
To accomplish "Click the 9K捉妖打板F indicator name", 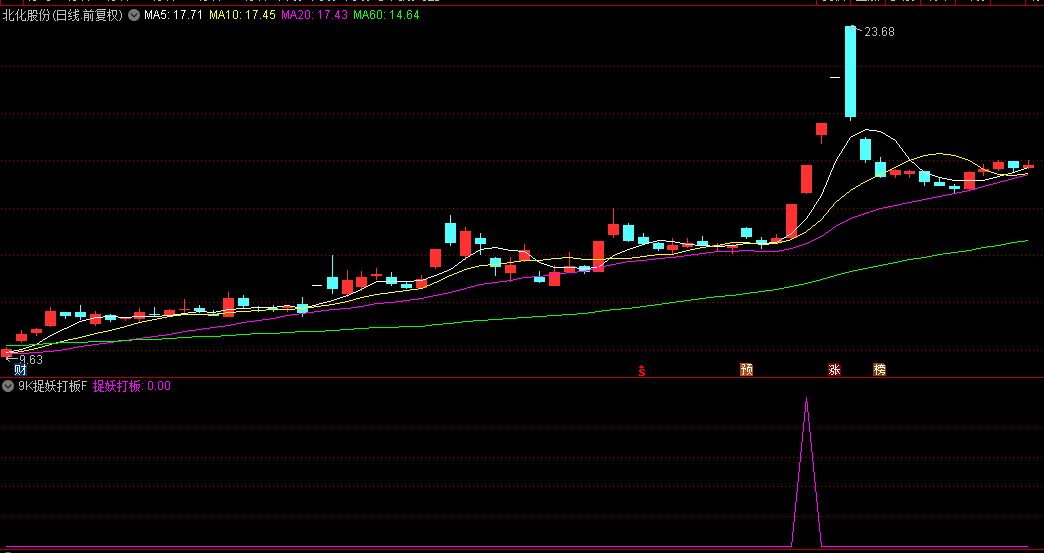I will click(x=53, y=386).
